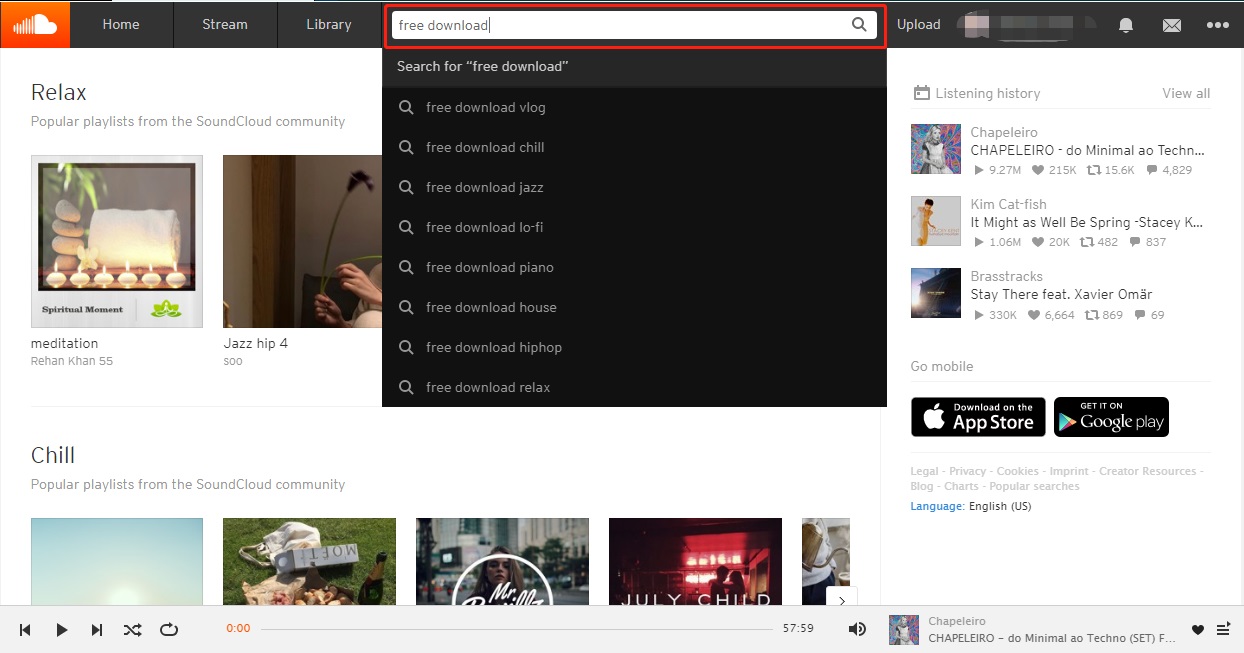The width and height of the screenshot is (1244, 653).
Task: Expand the next-up queue list
Action: click(x=1223, y=629)
